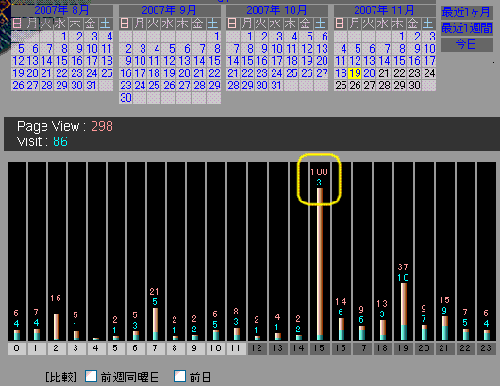Screen dimensions: 500x386
Task: Select November 20 in the 11月 calendar
Action: coord(369,73)
